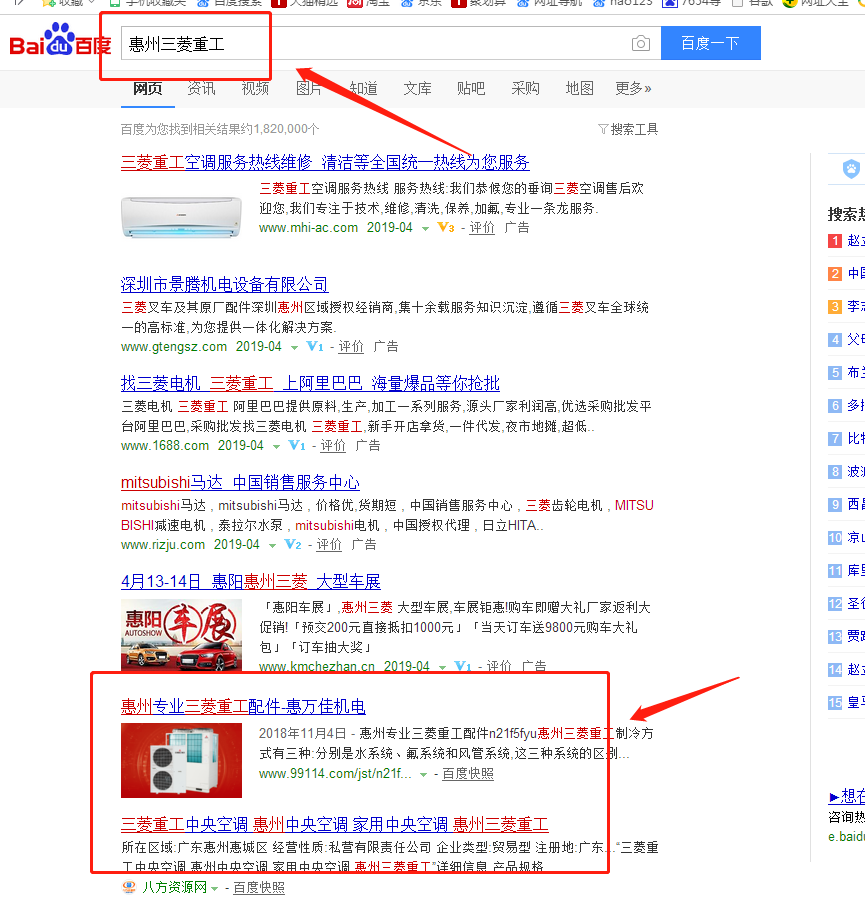Open 找三菱电机 三菱重工 上阿里巴巴 link

pos(310,384)
